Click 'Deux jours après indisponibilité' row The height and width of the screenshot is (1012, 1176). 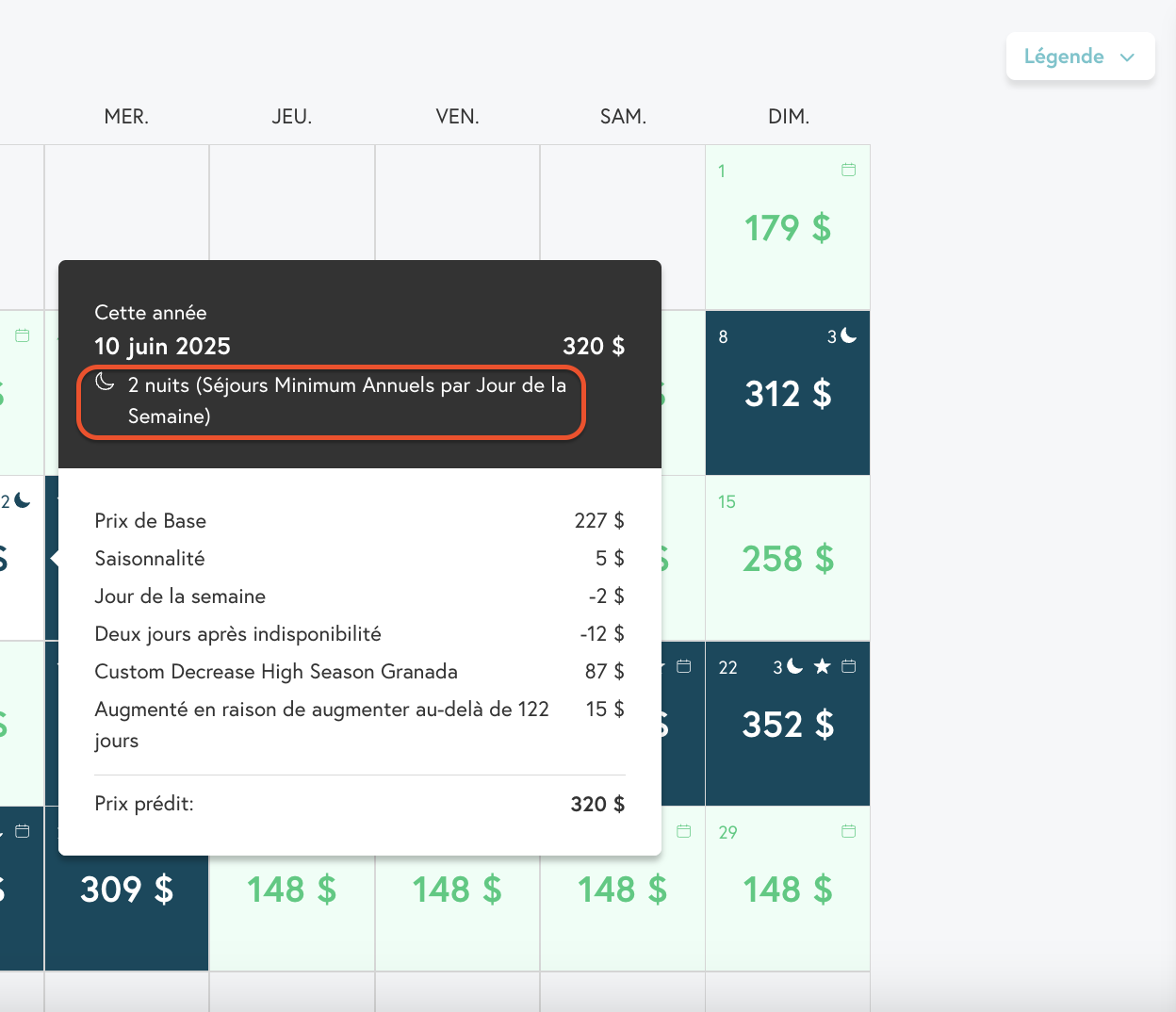(359, 634)
